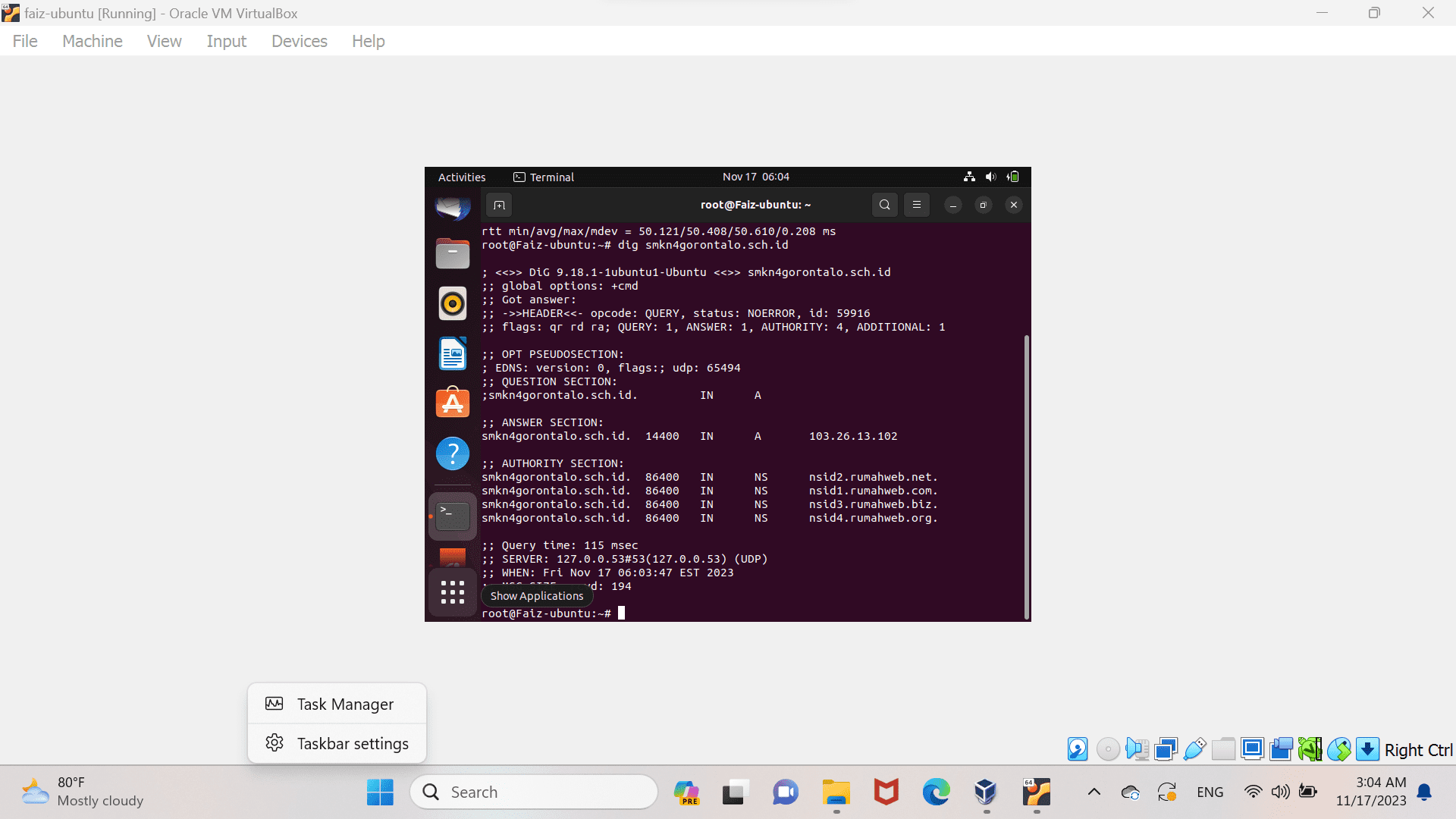The image size is (1456, 819).
Task: Open VirtualBox Manager cube icon in taskbar
Action: (x=985, y=792)
